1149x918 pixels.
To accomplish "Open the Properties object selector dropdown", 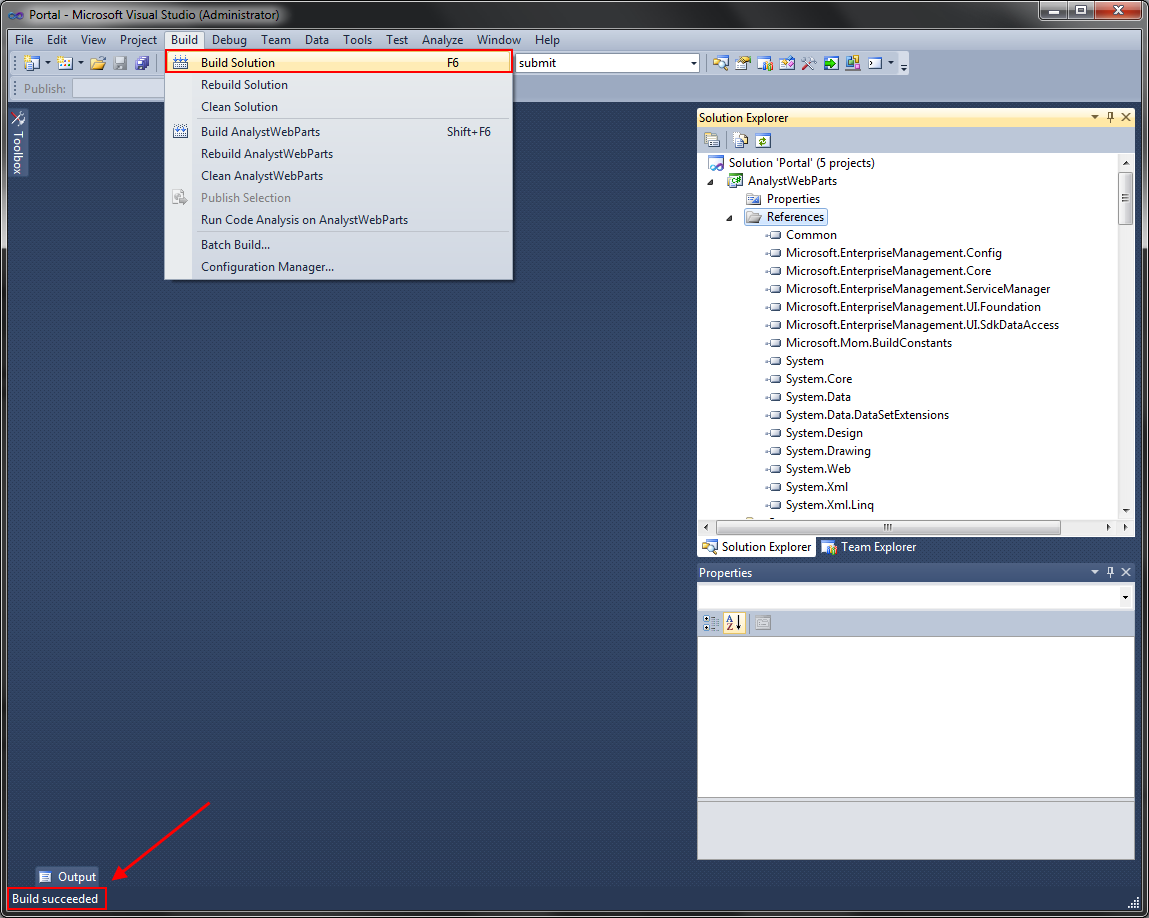I will [1126, 598].
